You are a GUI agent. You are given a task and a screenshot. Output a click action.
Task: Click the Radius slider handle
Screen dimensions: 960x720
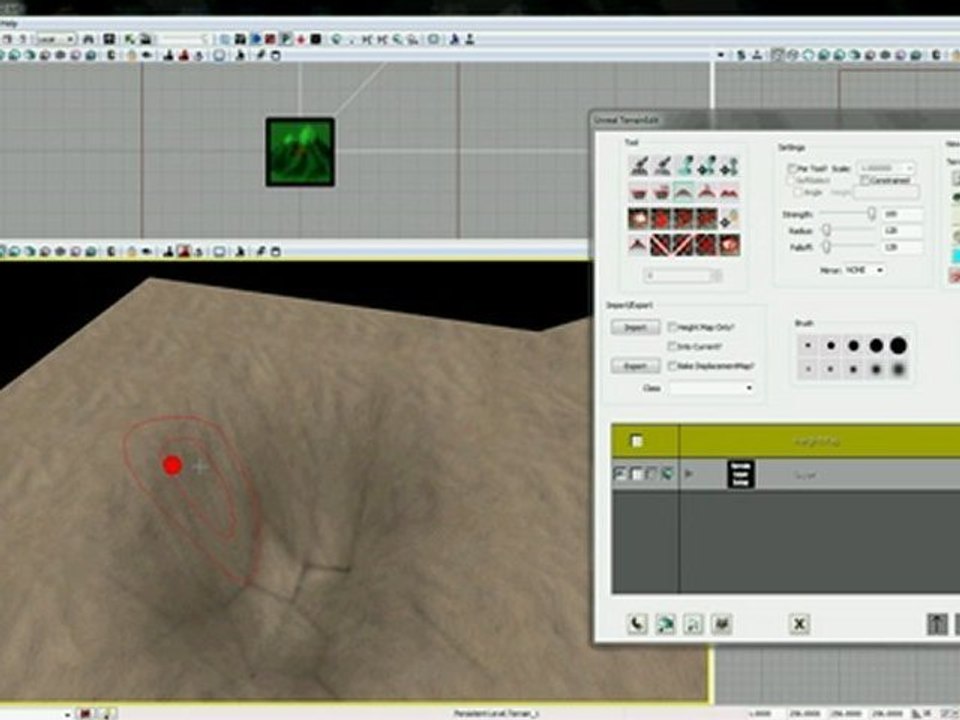click(x=827, y=230)
